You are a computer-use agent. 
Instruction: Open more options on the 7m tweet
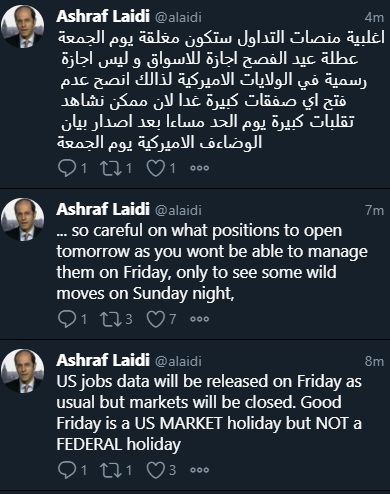coord(200,319)
